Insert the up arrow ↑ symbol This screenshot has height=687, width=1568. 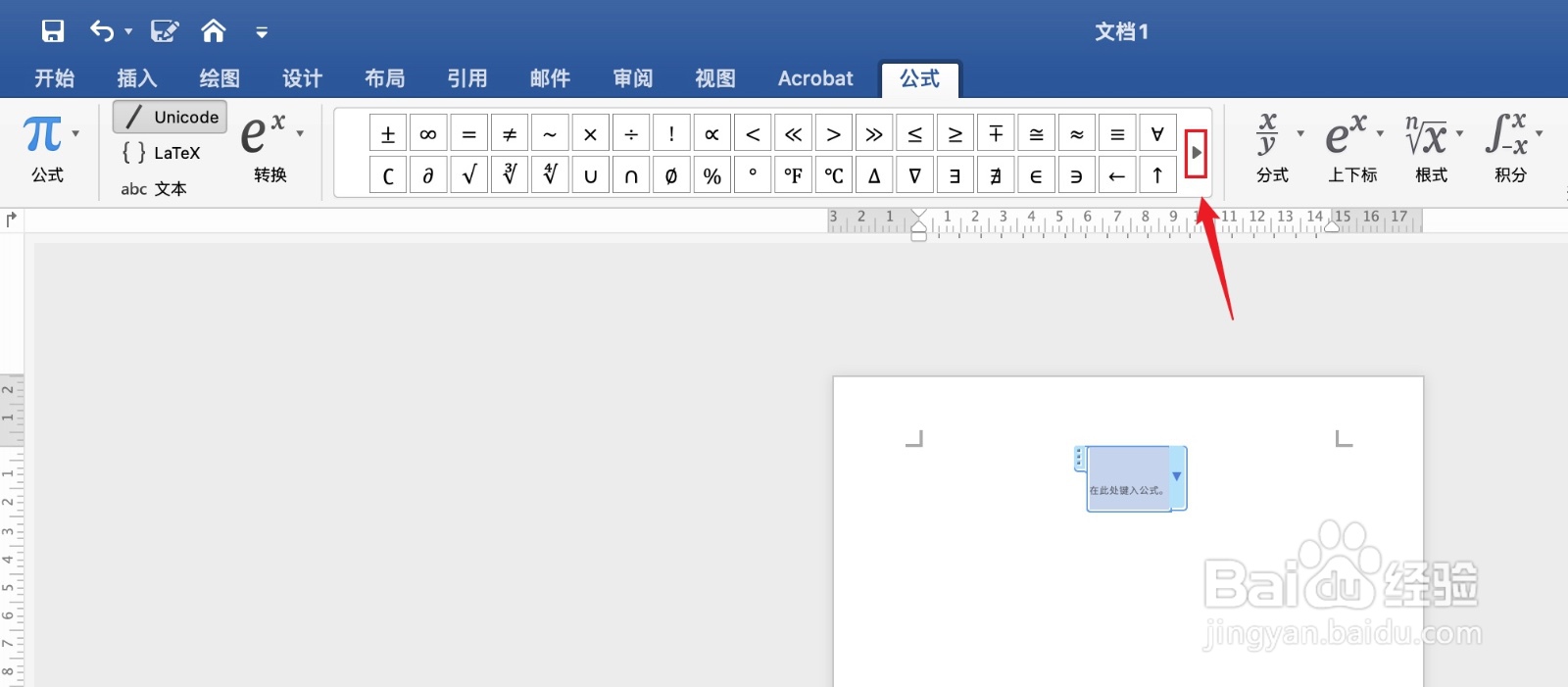pyautogui.click(x=1157, y=175)
